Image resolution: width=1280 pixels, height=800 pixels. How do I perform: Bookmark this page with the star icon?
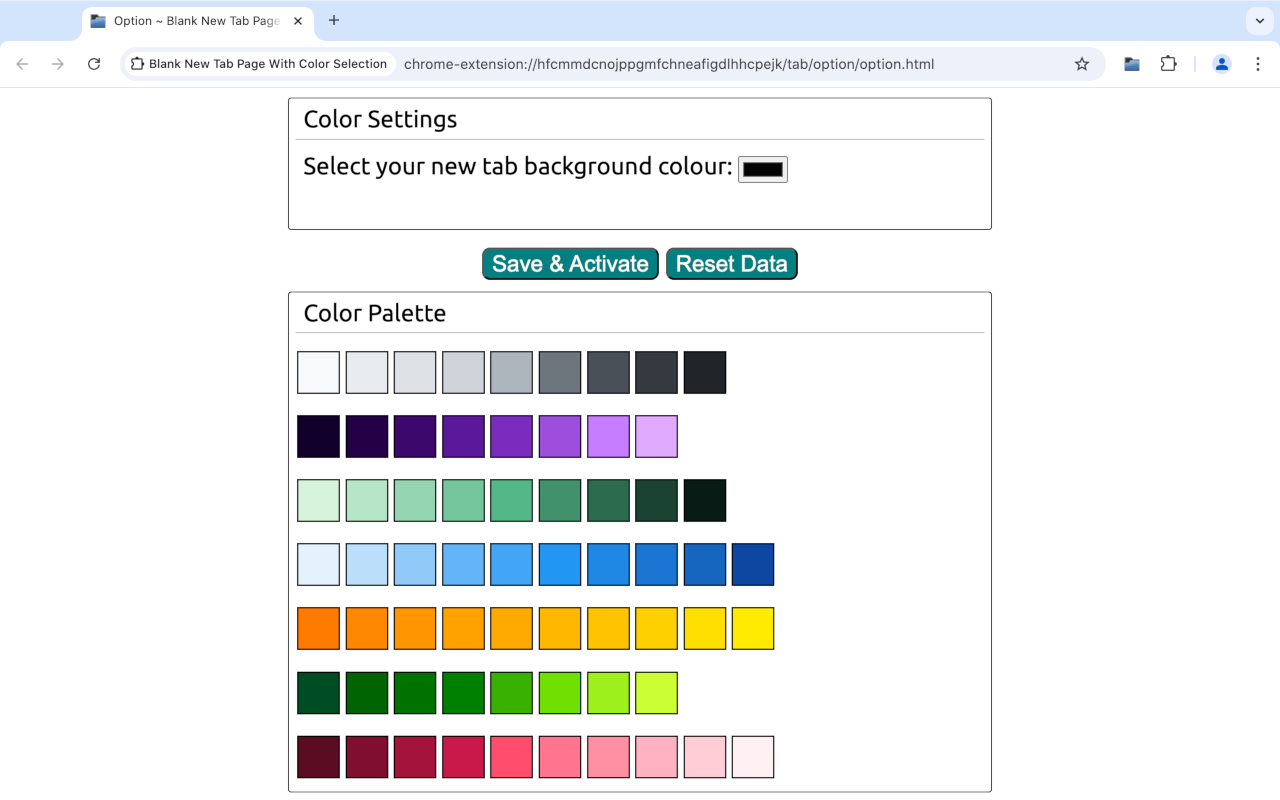tap(1082, 64)
